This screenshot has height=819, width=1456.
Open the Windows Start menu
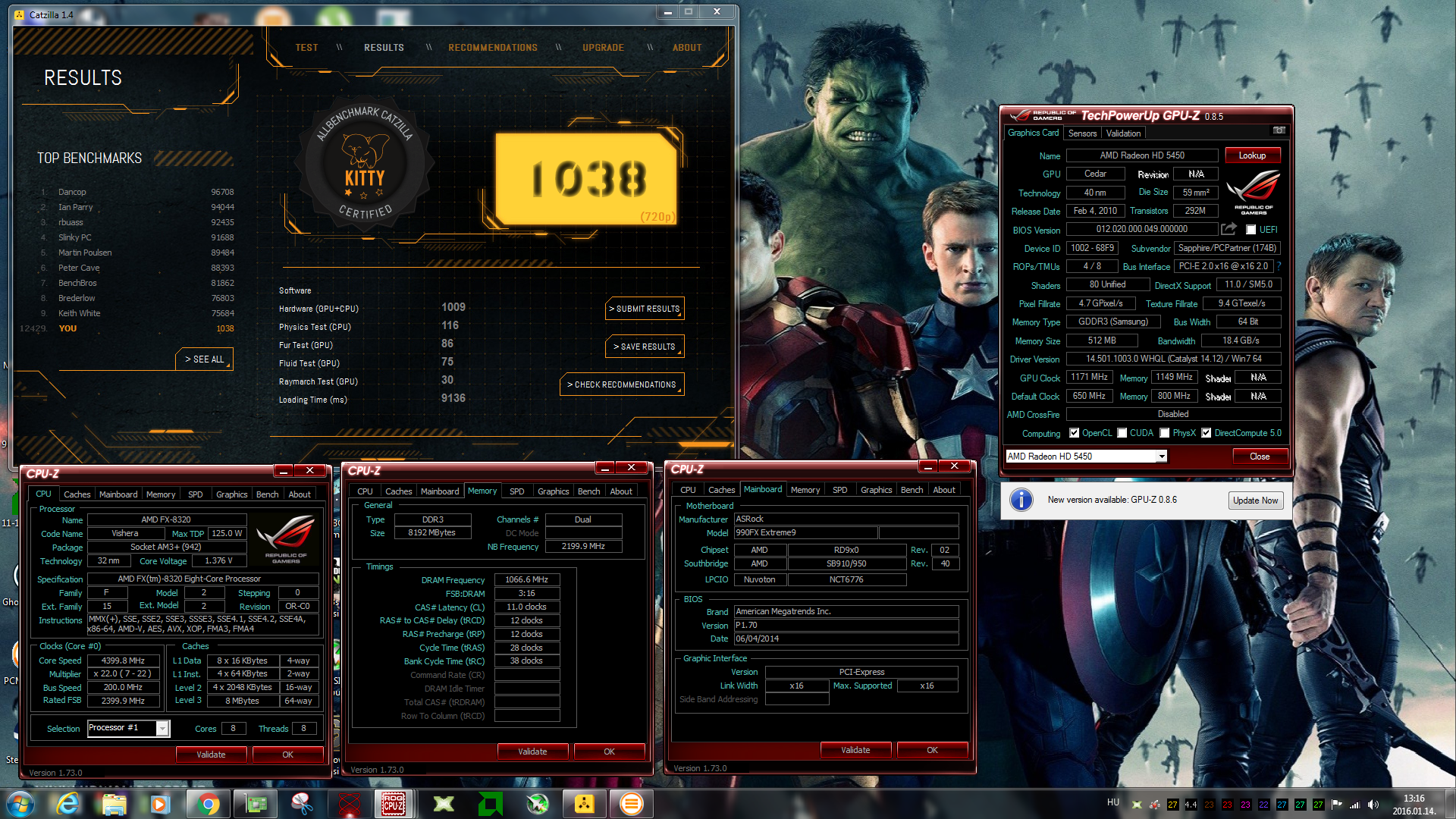point(19,804)
